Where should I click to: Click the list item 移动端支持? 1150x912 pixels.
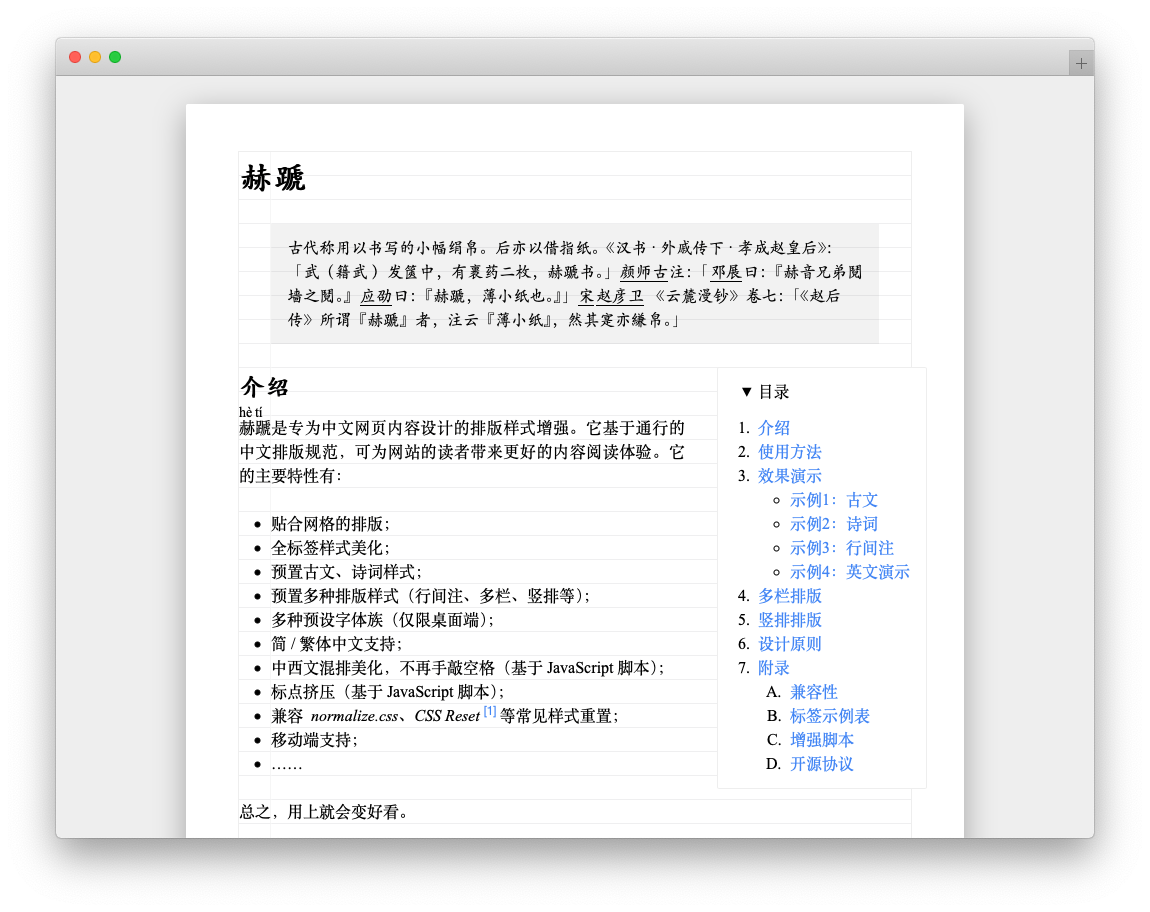coord(315,740)
